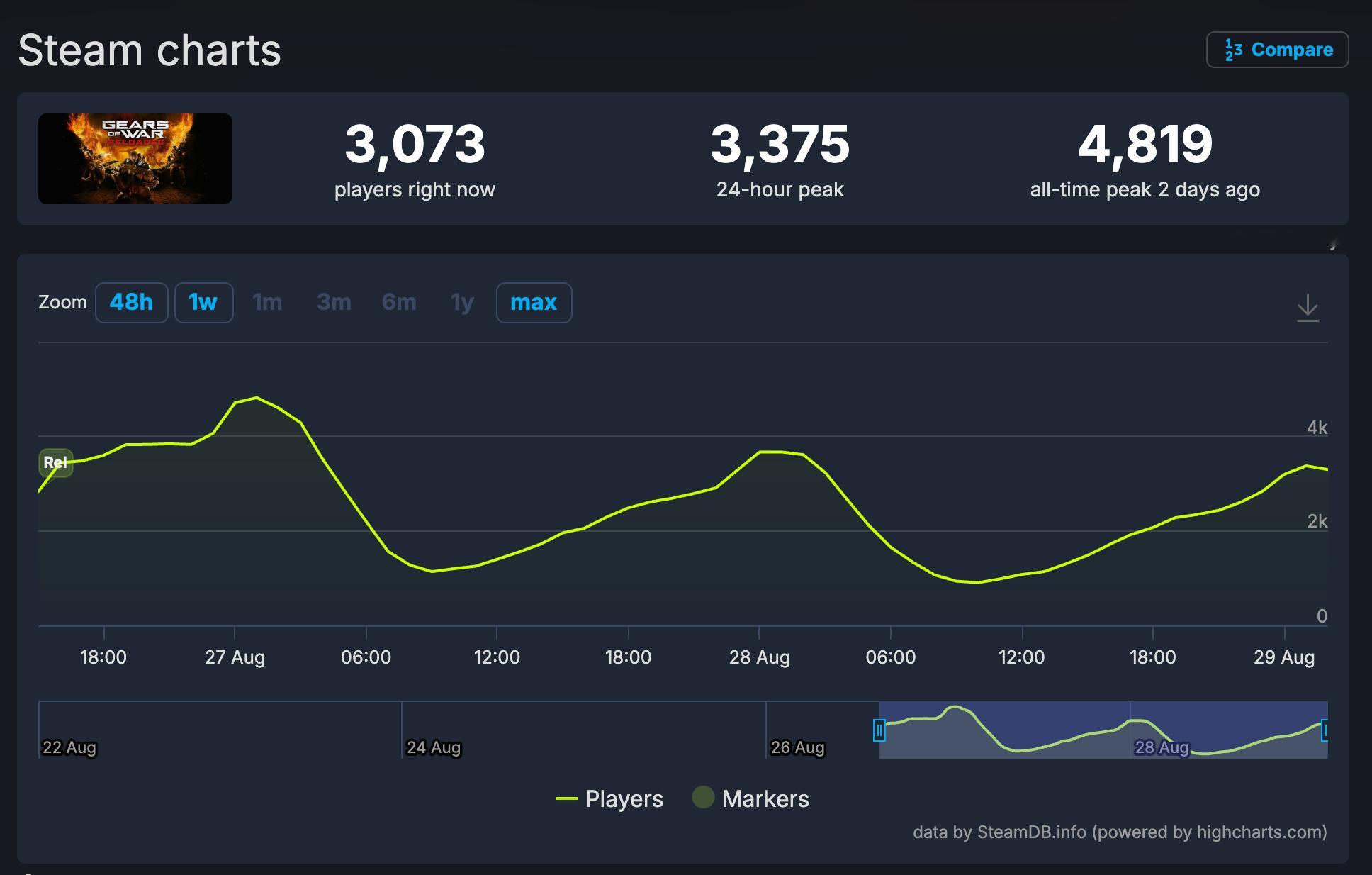Click the 22 Aug label in navigator

point(69,747)
